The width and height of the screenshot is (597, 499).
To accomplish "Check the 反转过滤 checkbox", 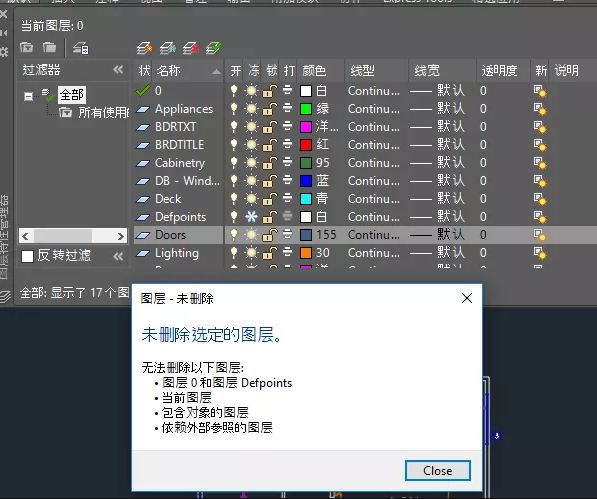I will pyautogui.click(x=27, y=256).
